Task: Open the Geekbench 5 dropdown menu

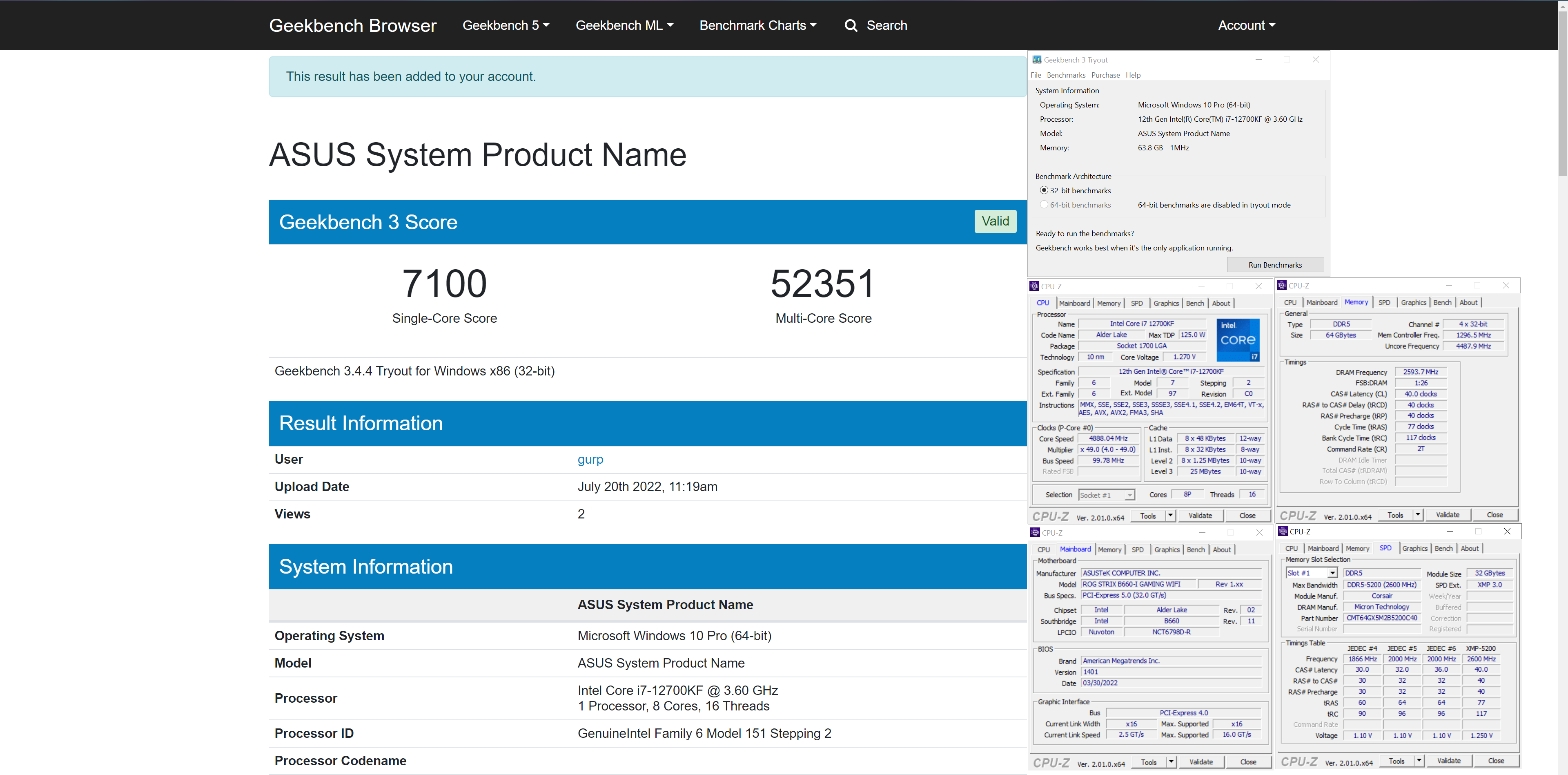Action: (506, 26)
